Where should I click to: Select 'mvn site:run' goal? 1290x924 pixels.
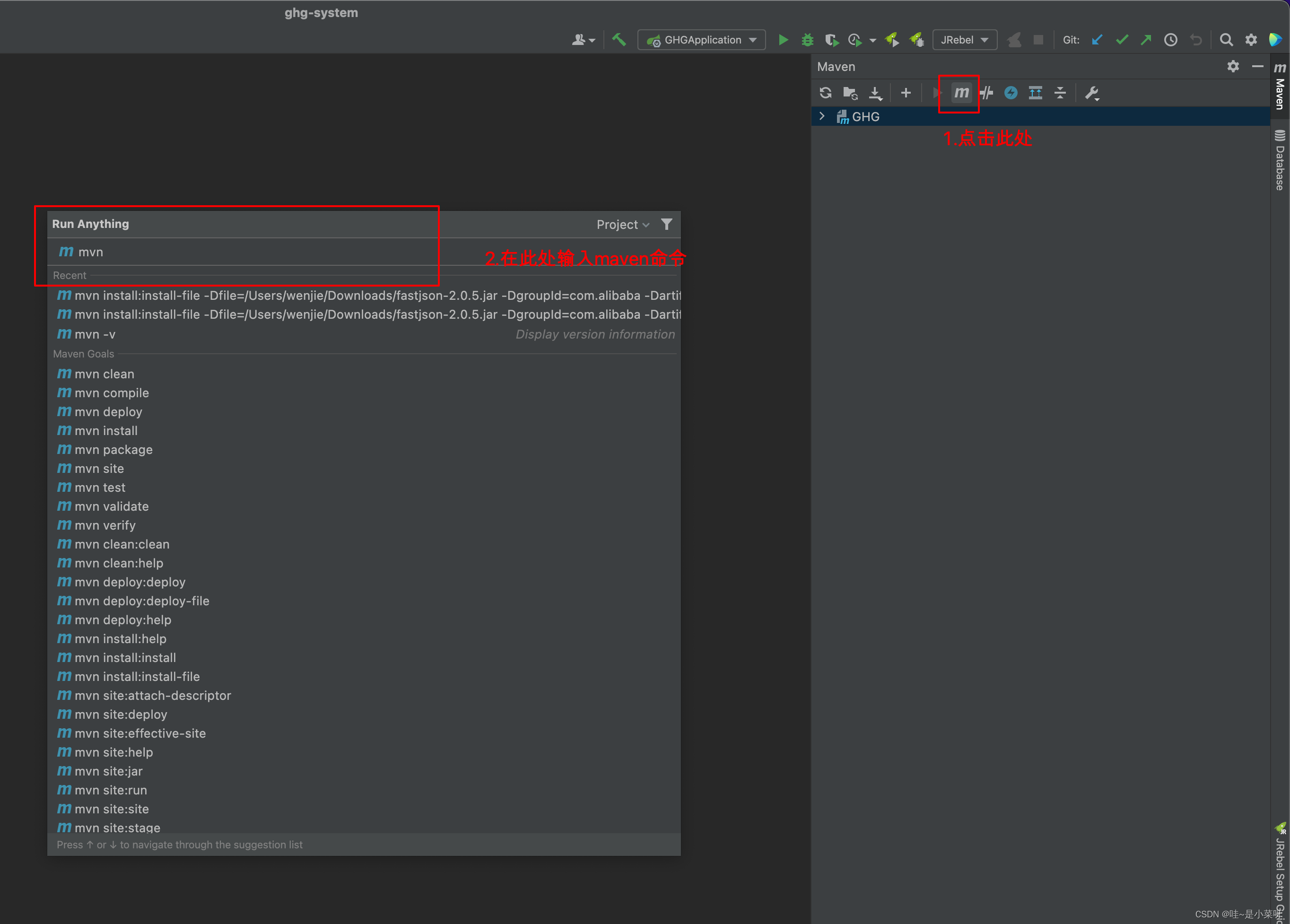tap(364, 790)
